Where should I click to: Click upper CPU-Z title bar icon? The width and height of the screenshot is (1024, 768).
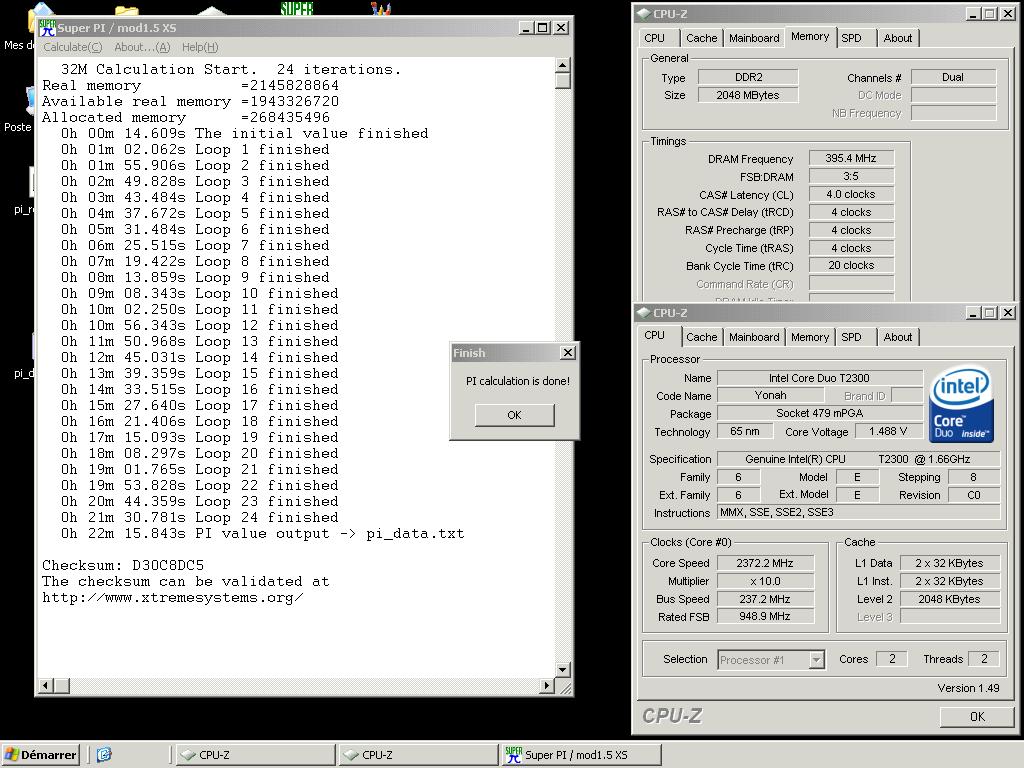644,14
